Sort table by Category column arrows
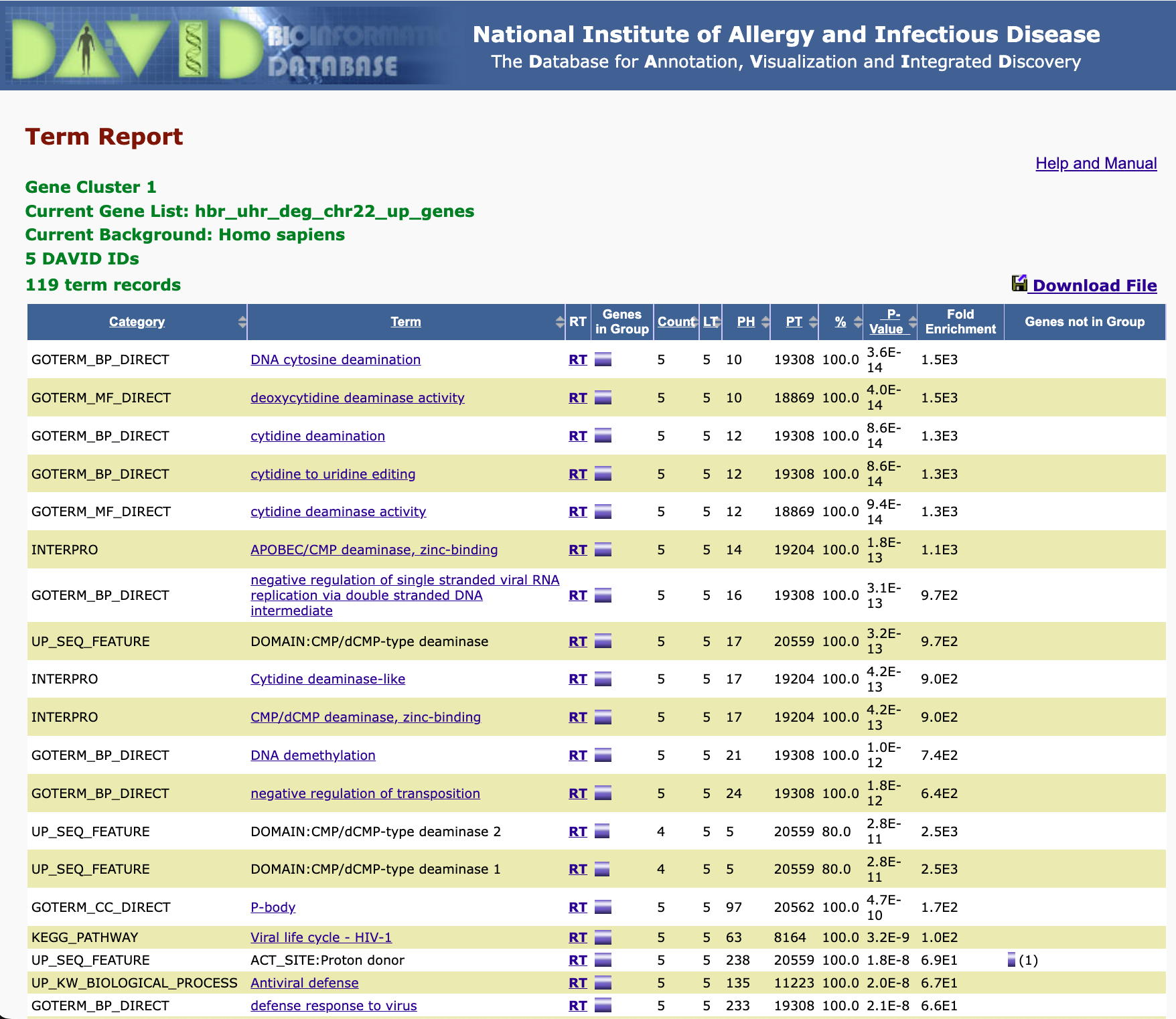The width and height of the screenshot is (1176, 1019). 242,322
